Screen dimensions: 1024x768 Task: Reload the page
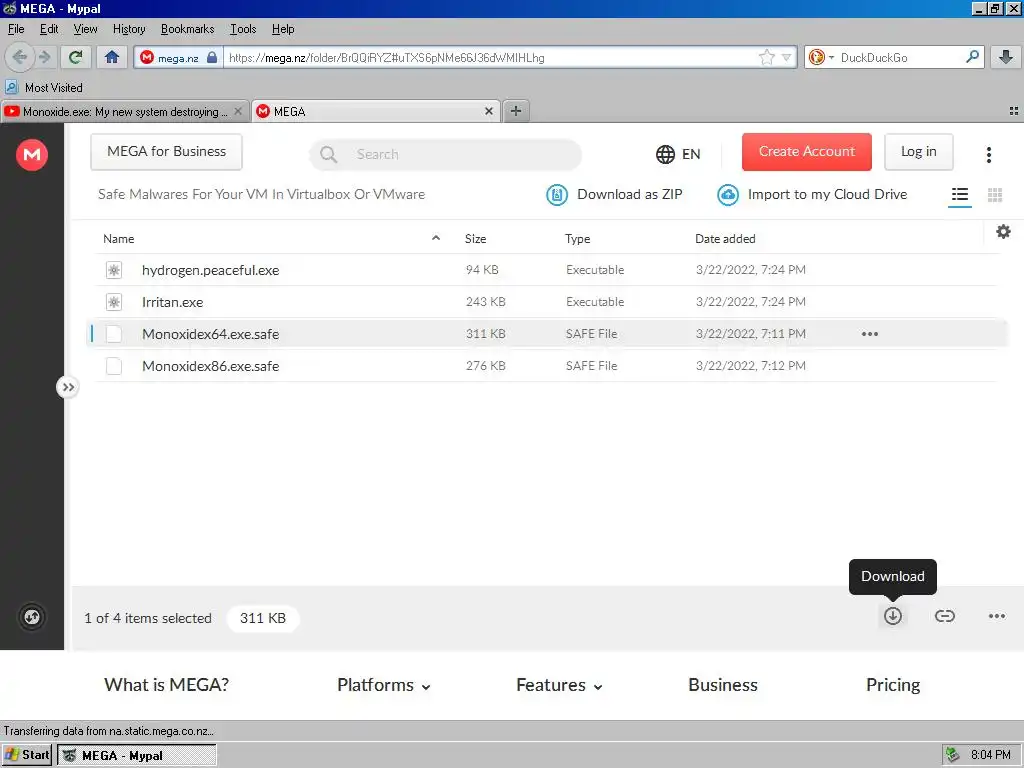click(x=75, y=57)
